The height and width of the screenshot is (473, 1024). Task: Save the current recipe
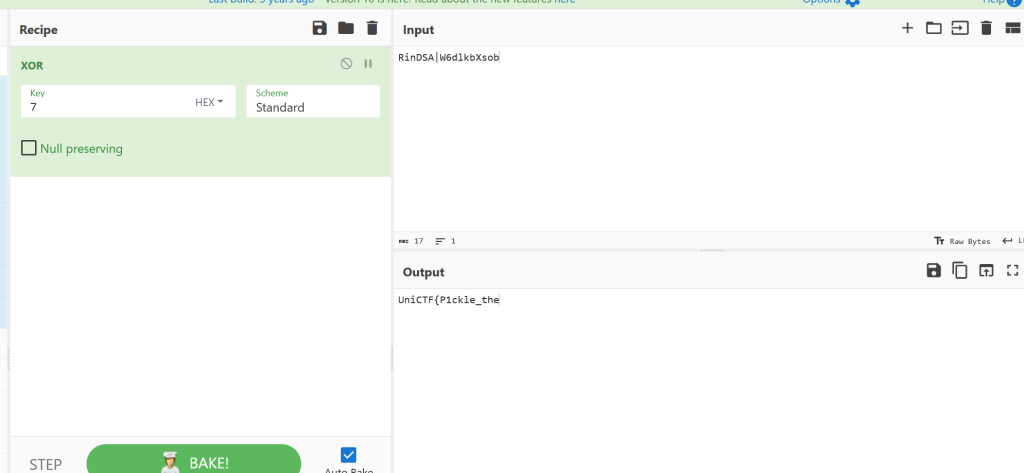320,28
